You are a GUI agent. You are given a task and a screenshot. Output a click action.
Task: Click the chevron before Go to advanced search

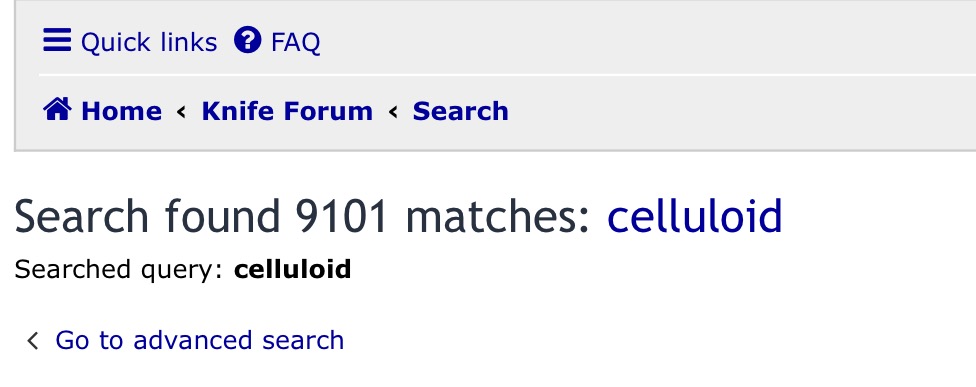[33, 340]
